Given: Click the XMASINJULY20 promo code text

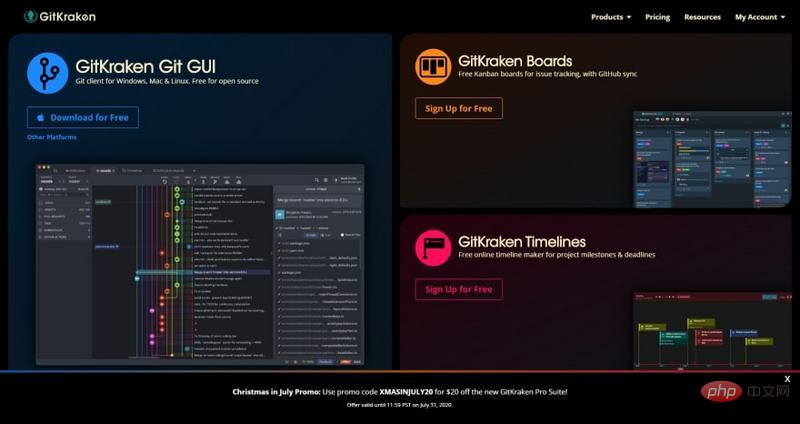Looking at the screenshot, I should point(406,392).
